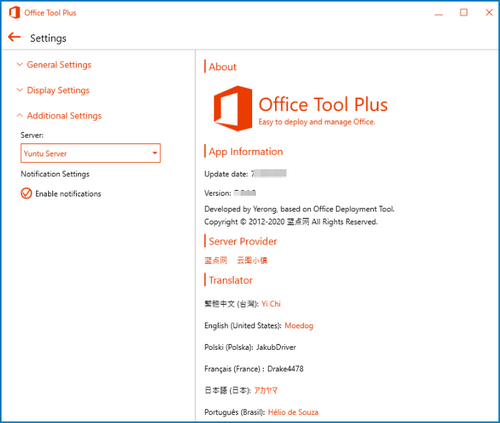Screen dimensions: 500x423
Task: Go back using the orange arrow
Action: pos(15,37)
